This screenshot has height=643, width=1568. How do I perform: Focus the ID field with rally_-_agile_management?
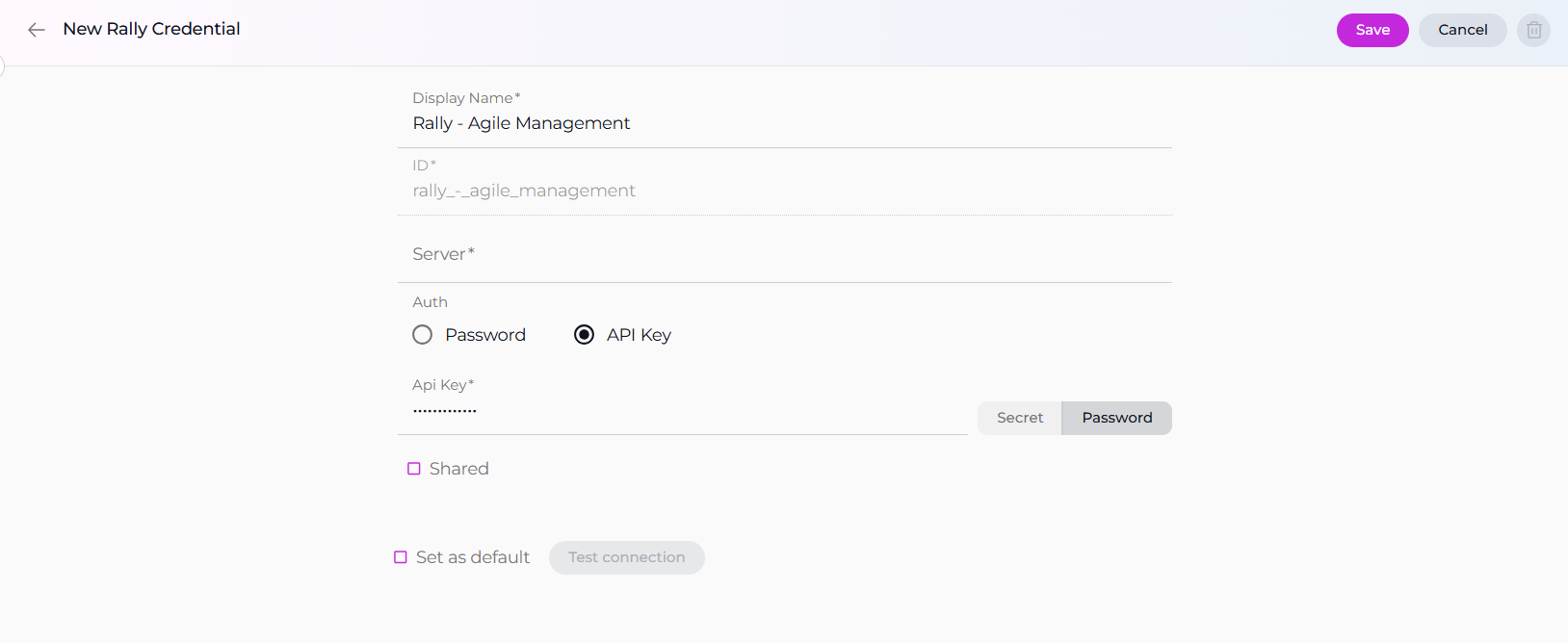coord(784,191)
